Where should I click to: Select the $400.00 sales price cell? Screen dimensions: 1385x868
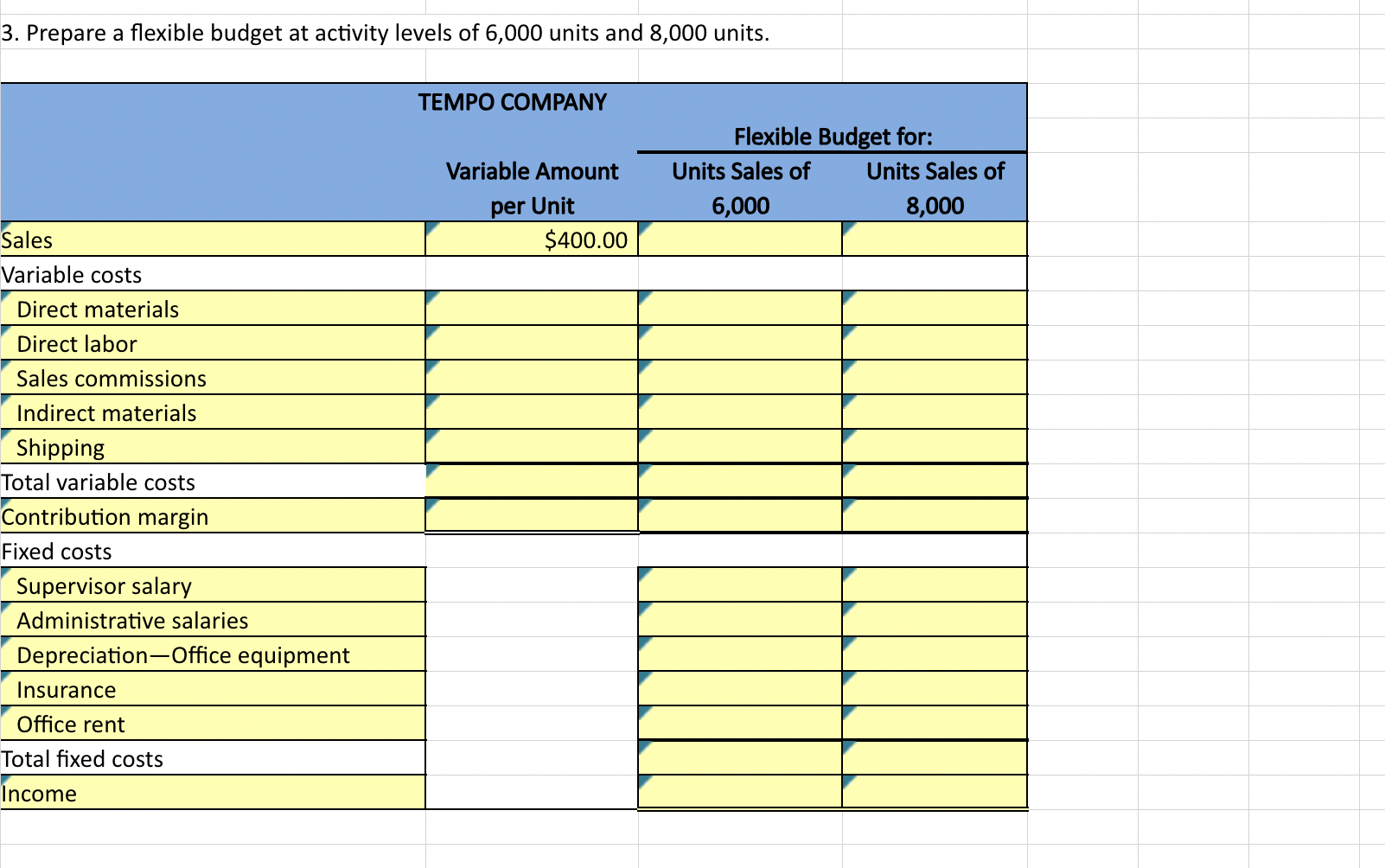[532, 239]
